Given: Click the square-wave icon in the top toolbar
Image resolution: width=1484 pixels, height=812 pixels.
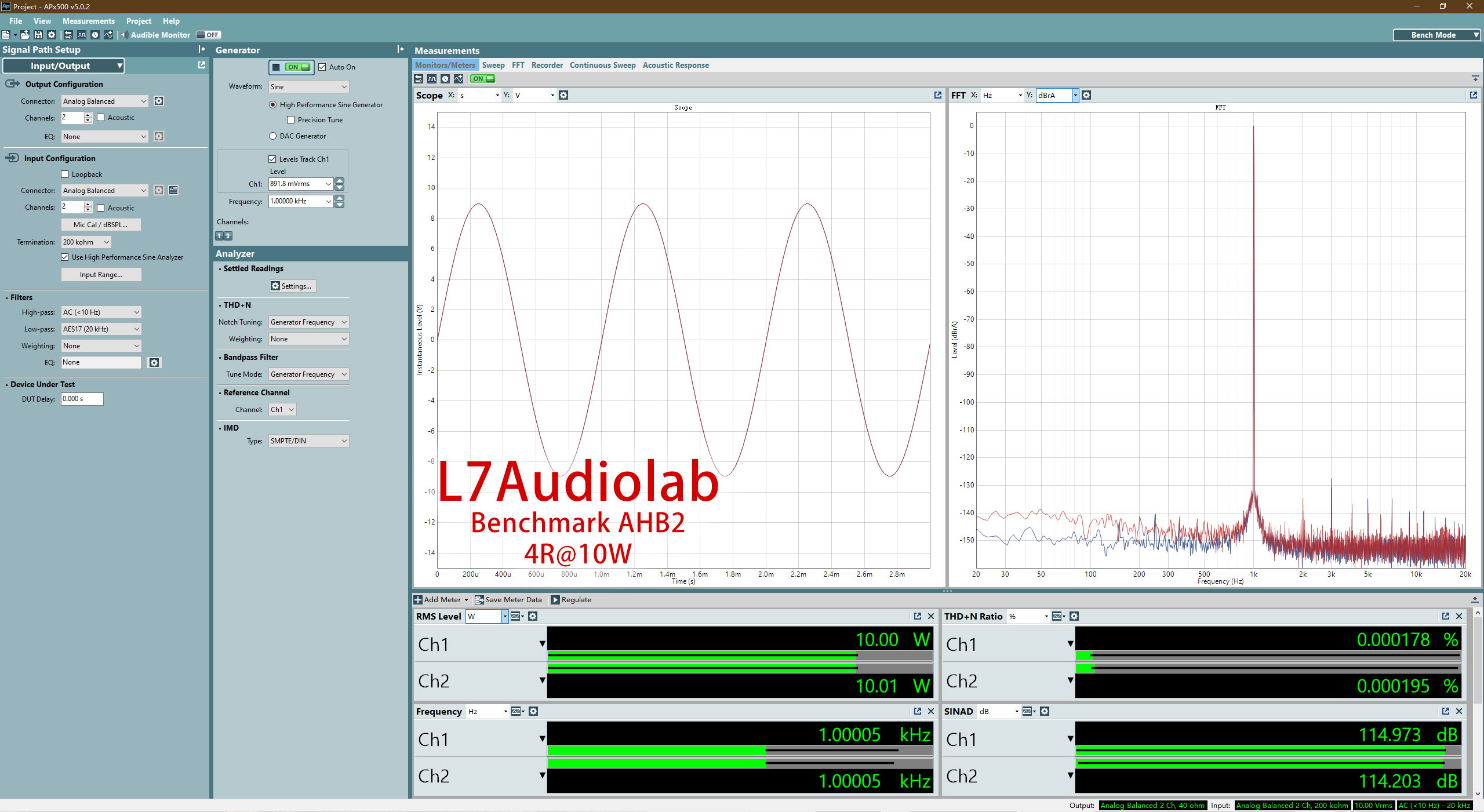Looking at the screenshot, I should [82, 35].
